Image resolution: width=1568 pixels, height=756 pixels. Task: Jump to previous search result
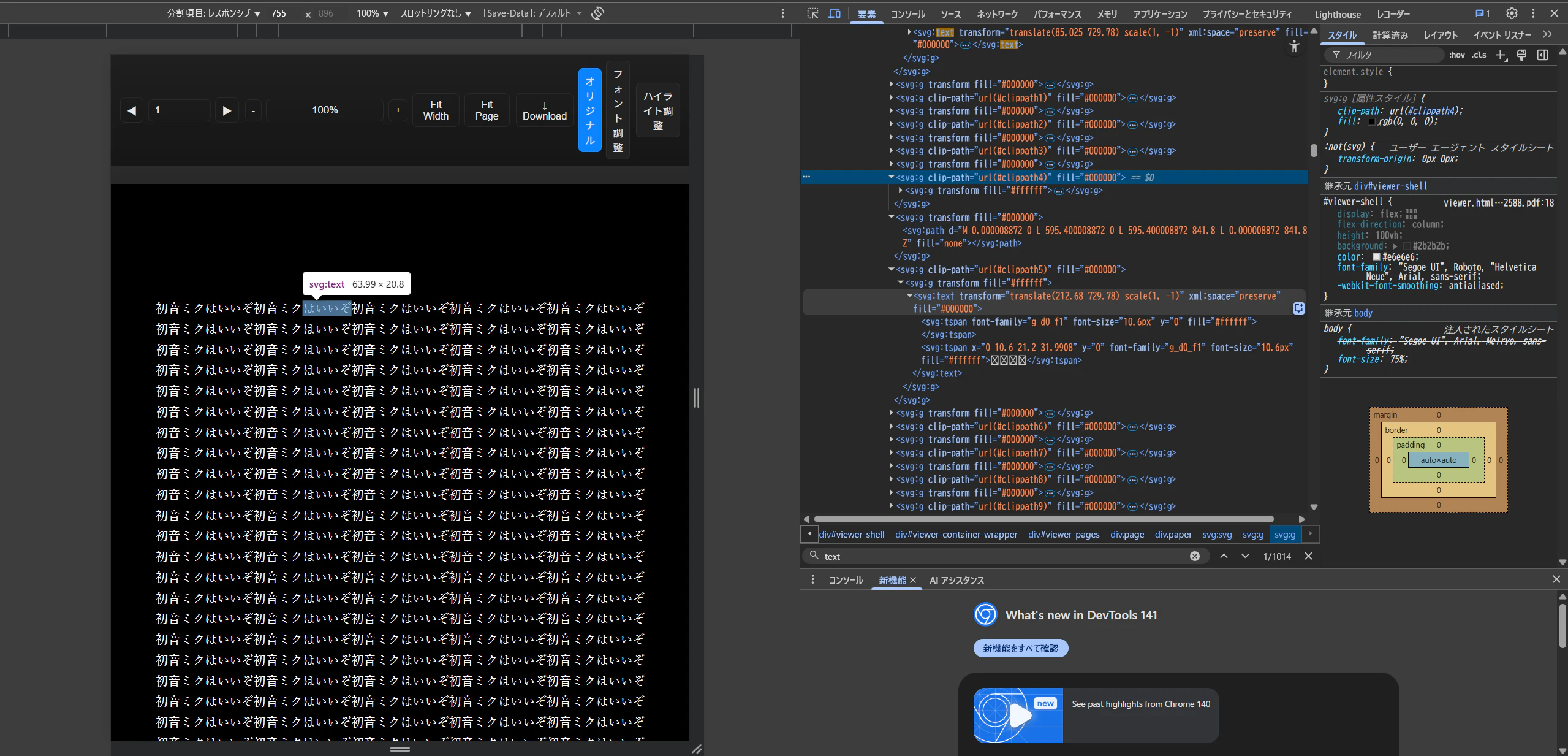tap(1224, 556)
